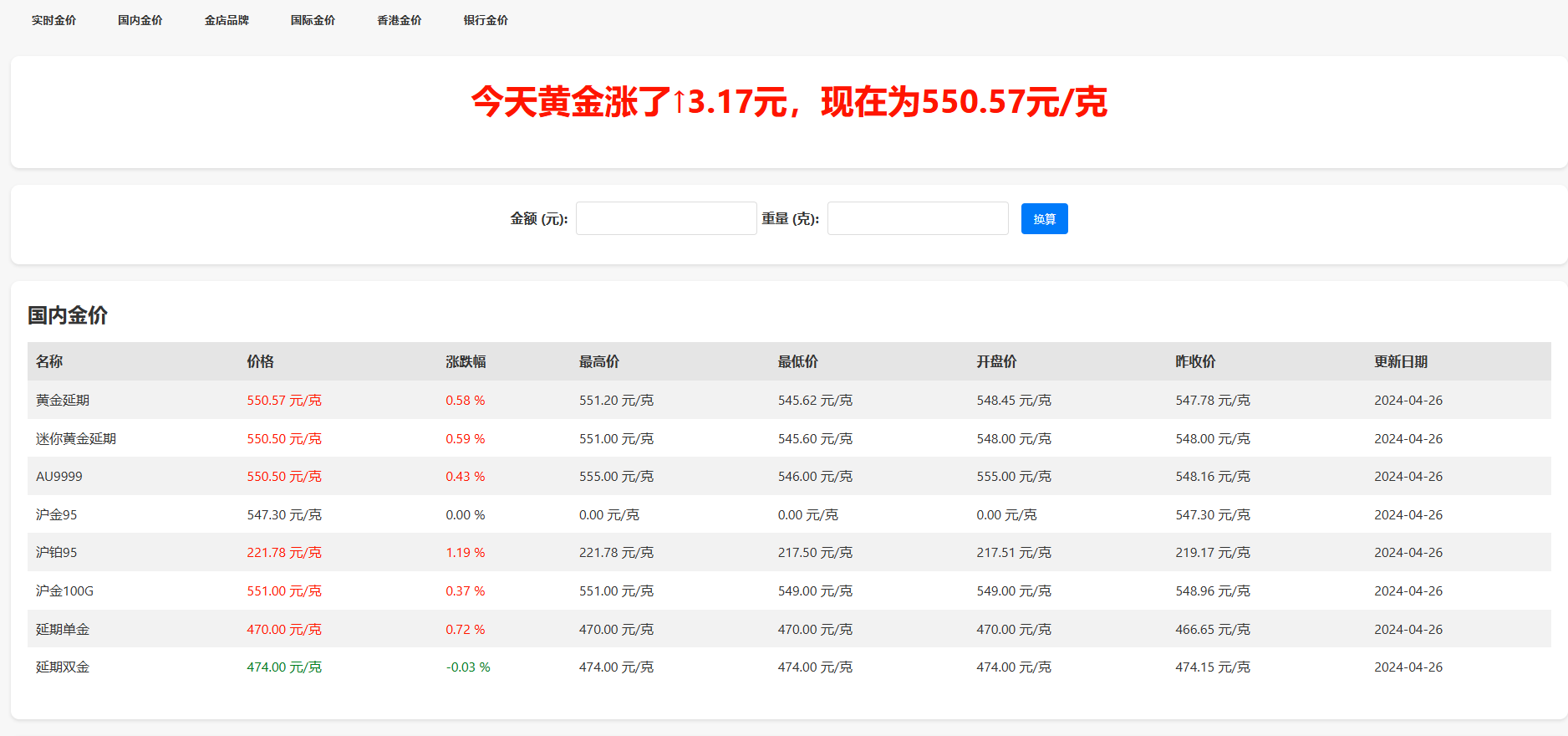The height and width of the screenshot is (736, 1568).
Task: Focus the 重量 (克) input box
Action: [918, 218]
